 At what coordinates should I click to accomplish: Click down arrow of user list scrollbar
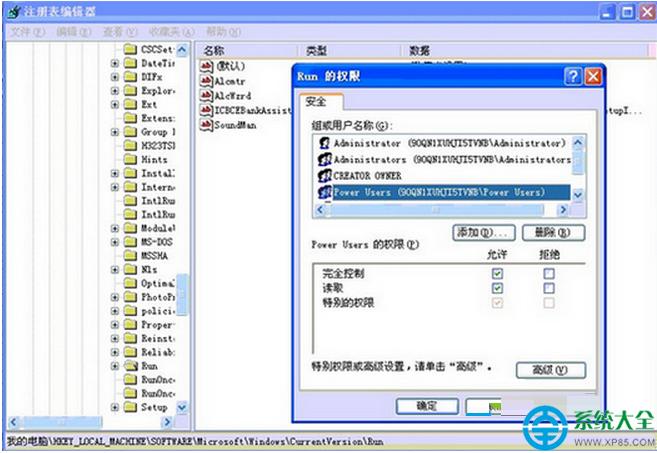578,194
